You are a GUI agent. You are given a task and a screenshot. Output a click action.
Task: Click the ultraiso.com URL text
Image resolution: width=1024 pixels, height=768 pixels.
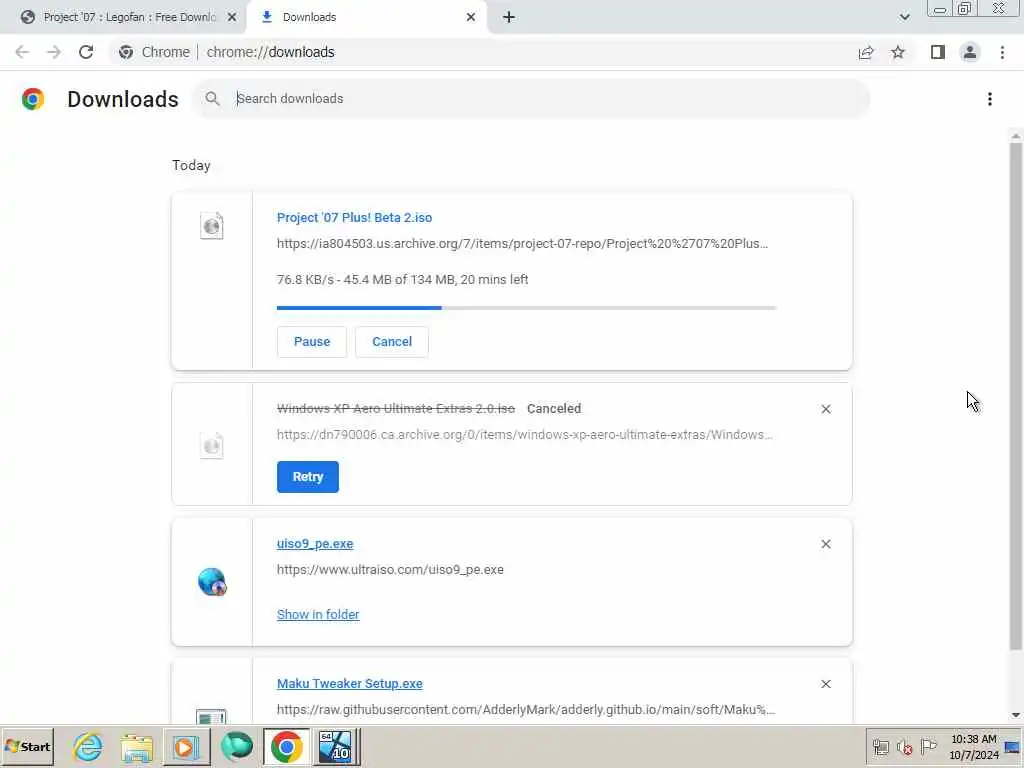pos(390,569)
